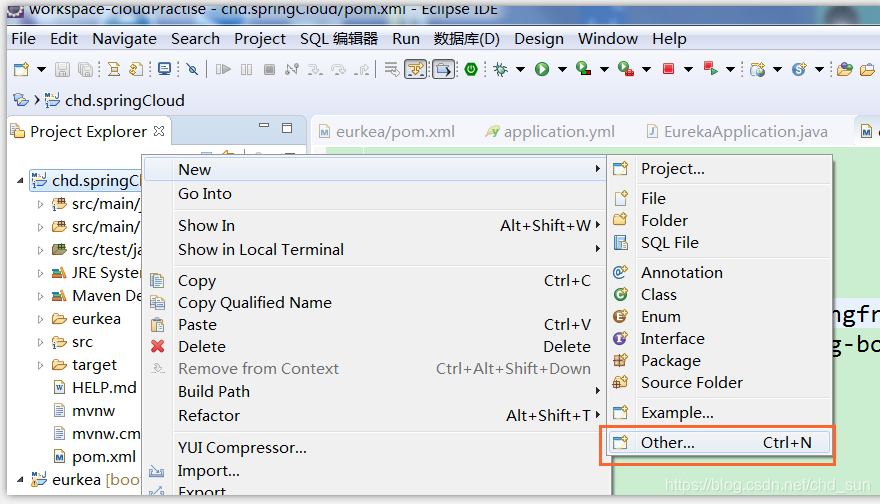Viewport: 880px width, 504px height.
Task: Open the Run menu
Action: point(406,39)
